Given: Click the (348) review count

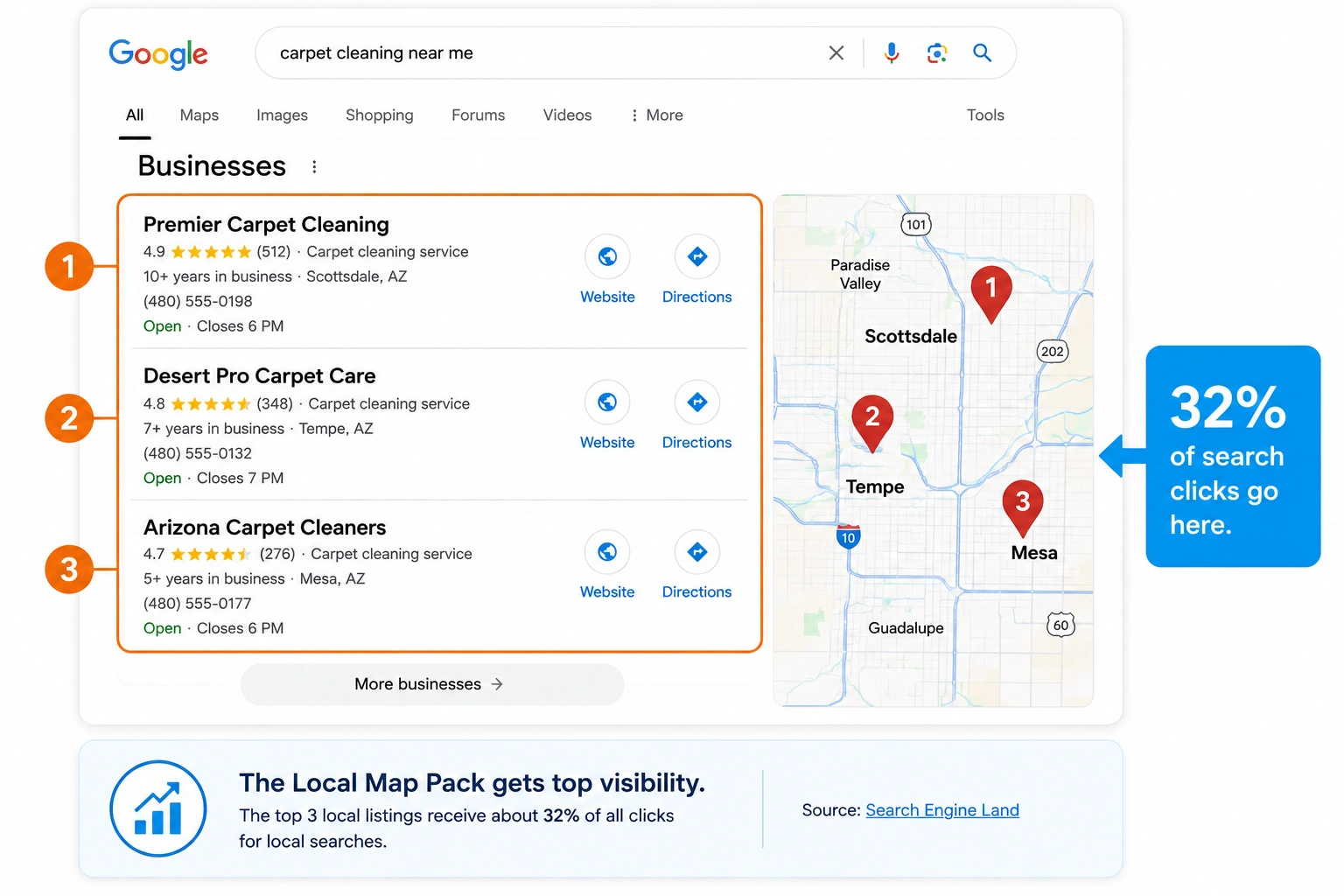Looking at the screenshot, I should point(276,404).
